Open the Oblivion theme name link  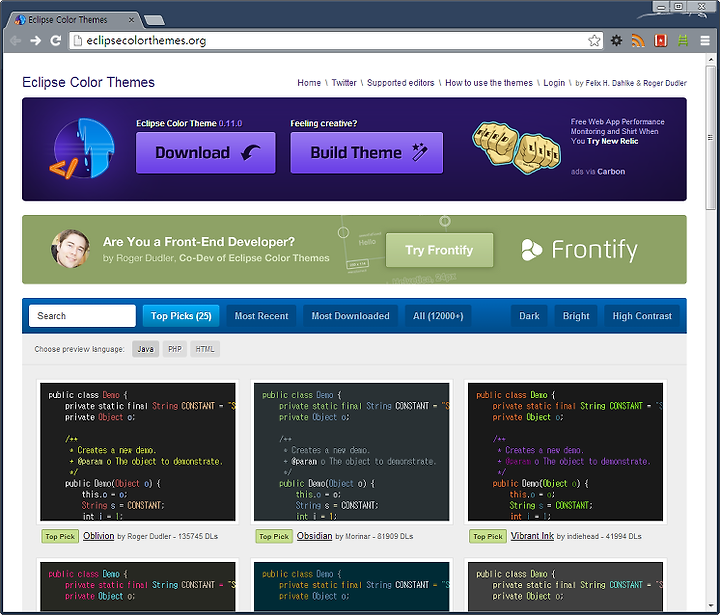98,536
